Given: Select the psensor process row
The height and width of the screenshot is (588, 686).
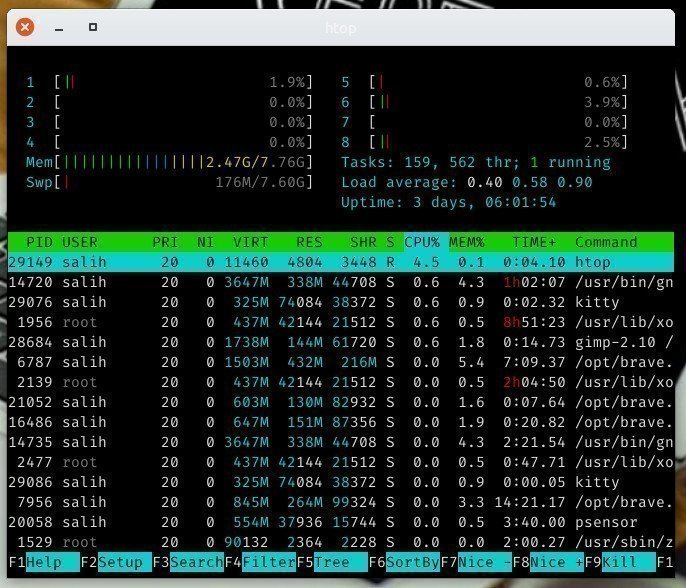Looking at the screenshot, I should pos(340,522).
